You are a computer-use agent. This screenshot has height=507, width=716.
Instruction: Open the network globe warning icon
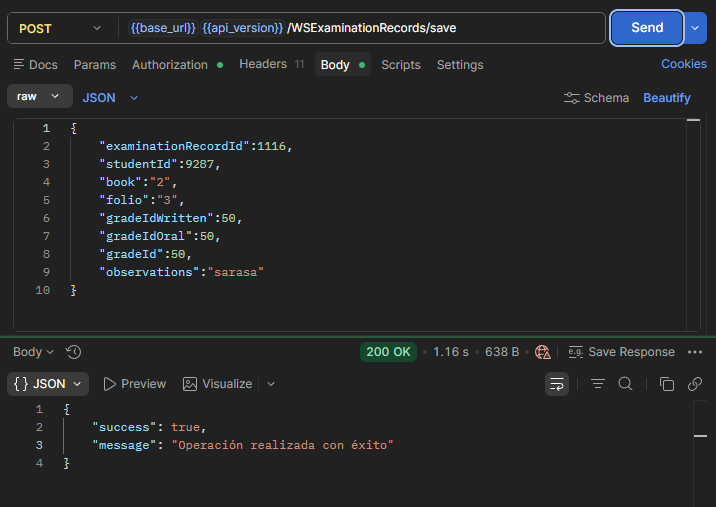coord(542,352)
